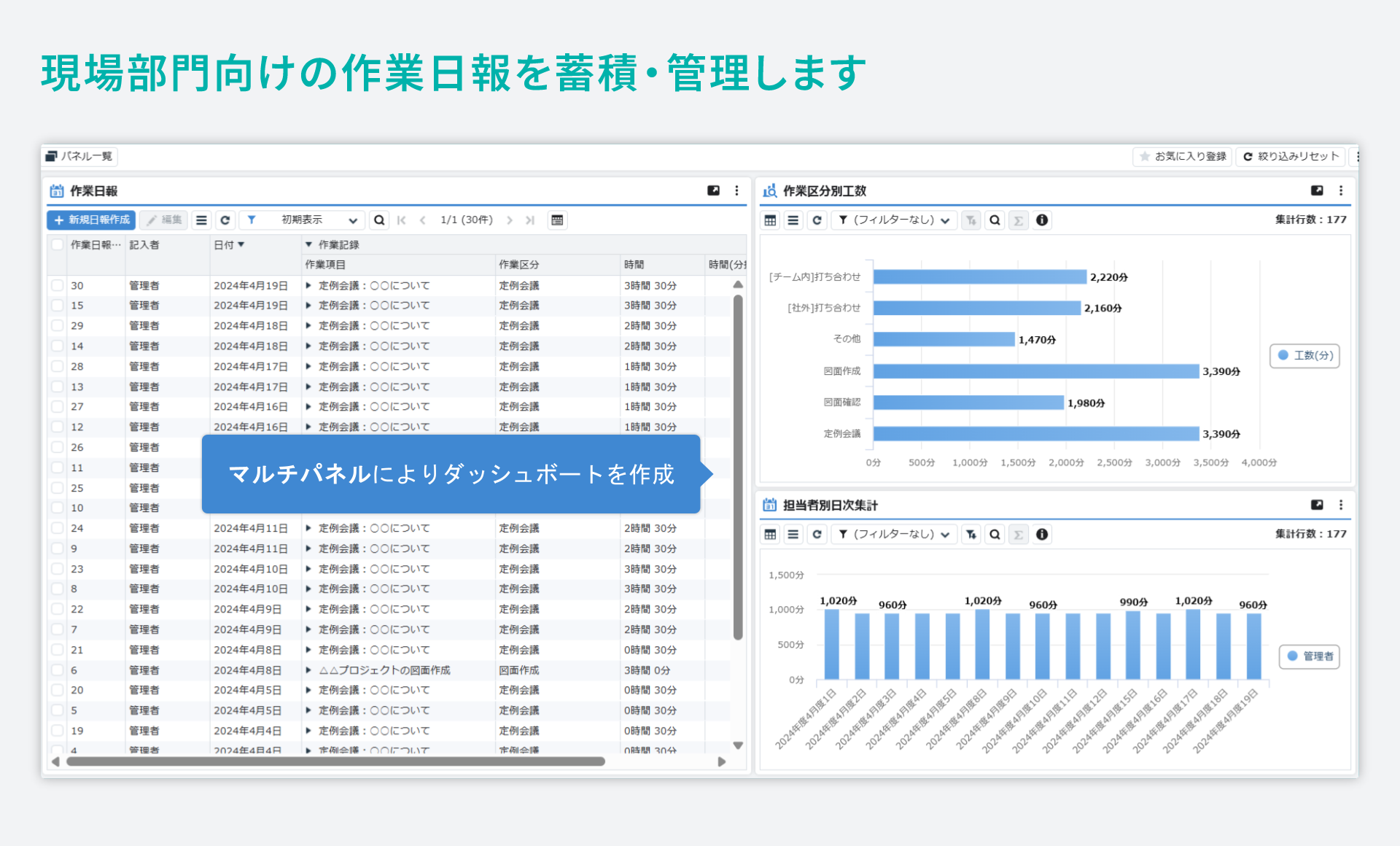Check the checkbox of row 30
The width and height of the screenshot is (1400, 846).
point(57,285)
